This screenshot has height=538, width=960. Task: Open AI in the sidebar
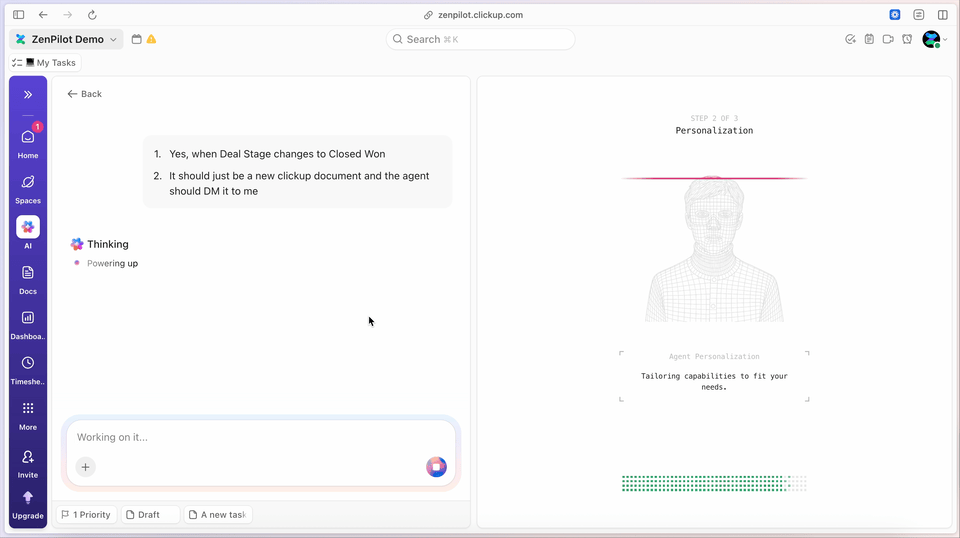coord(28,233)
